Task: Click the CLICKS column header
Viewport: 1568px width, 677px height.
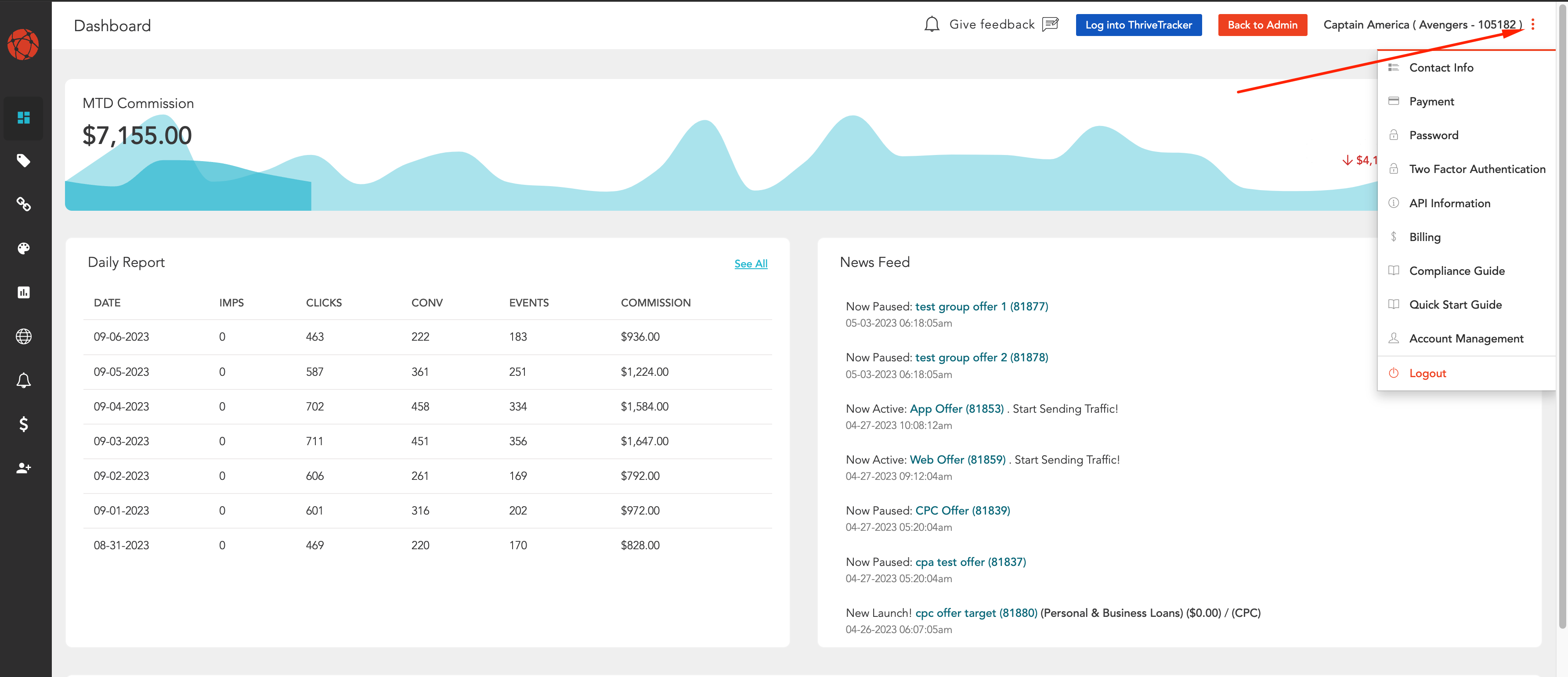Action: pyautogui.click(x=324, y=303)
